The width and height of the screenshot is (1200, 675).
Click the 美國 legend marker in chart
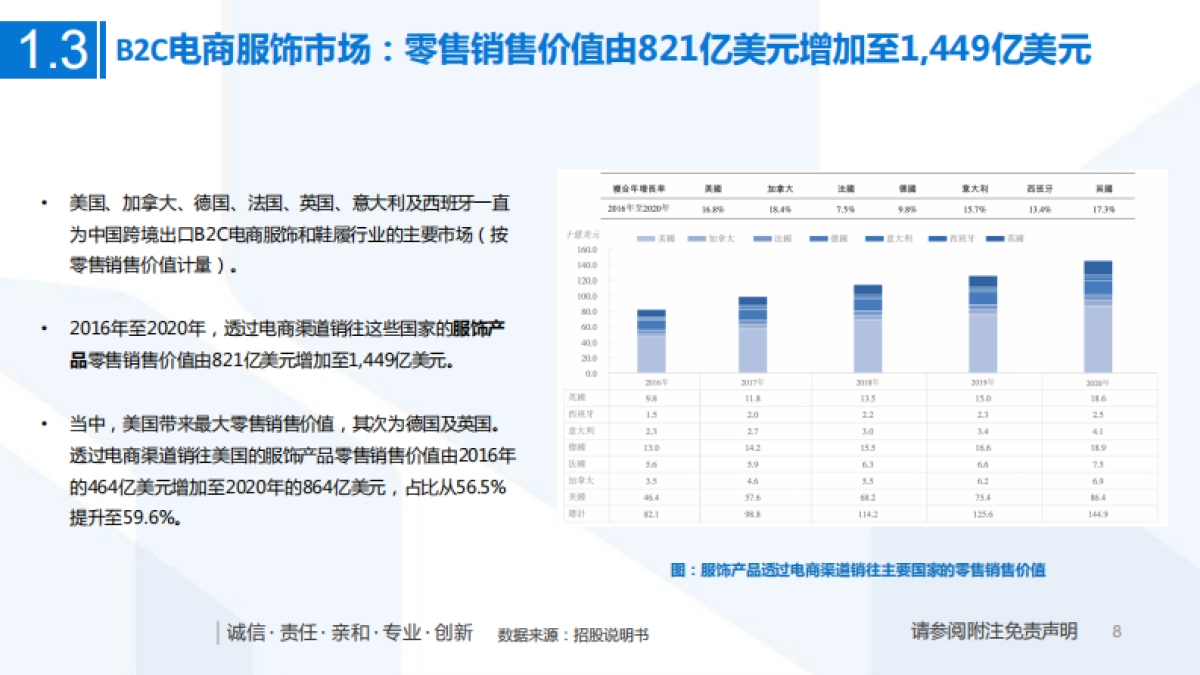click(646, 237)
